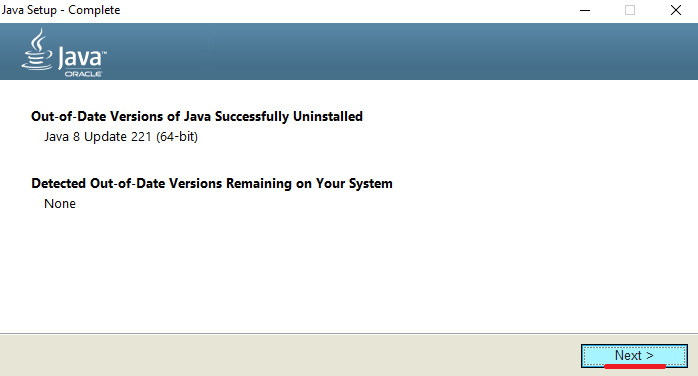Click the words "Your System" in the second heading

(354, 184)
